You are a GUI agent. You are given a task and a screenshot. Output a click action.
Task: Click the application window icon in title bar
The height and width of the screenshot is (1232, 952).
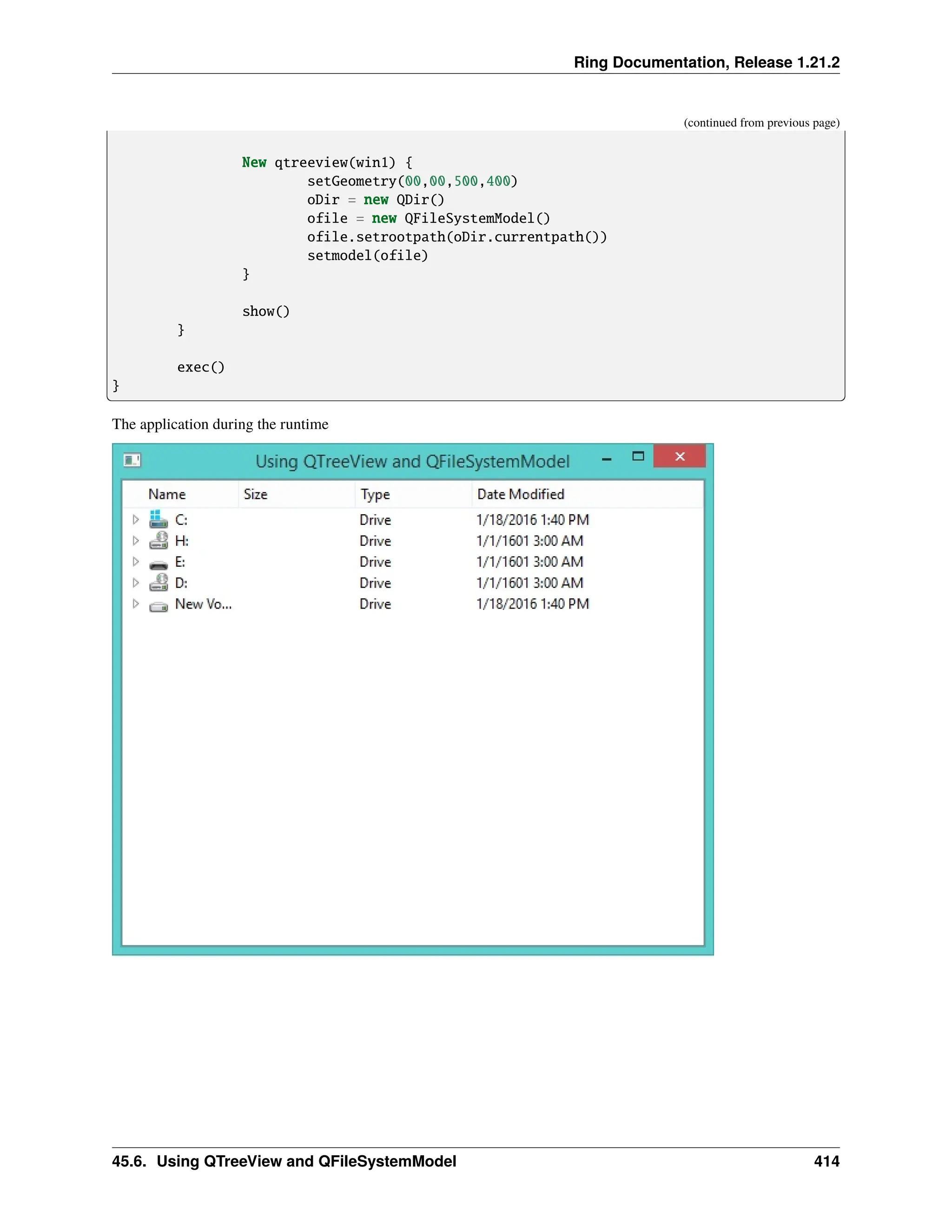pos(132,460)
